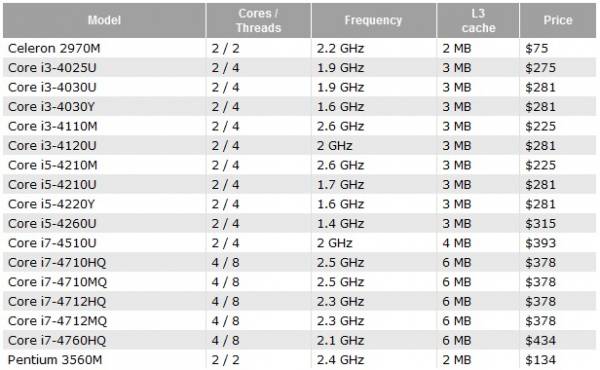Click the $75 price cell
Image resolution: width=600 pixels, height=370 pixels.
pyautogui.click(x=558, y=48)
